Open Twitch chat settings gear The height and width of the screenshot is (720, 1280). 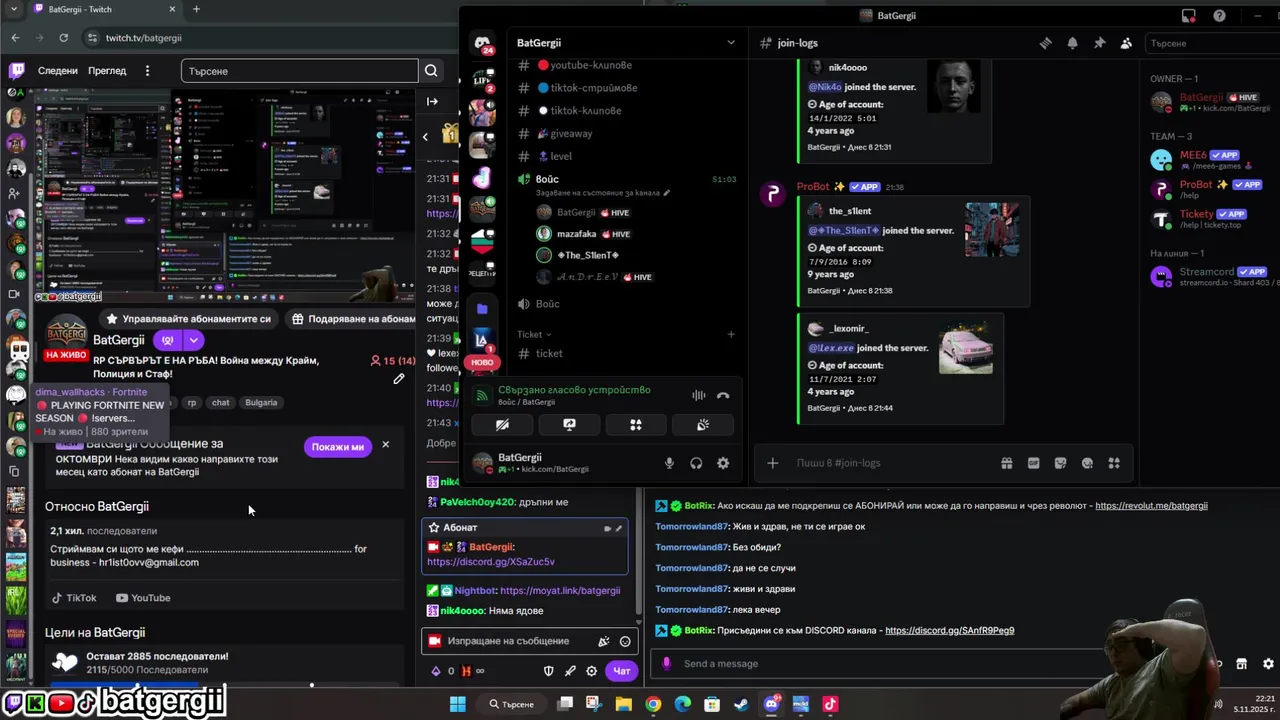click(x=591, y=671)
